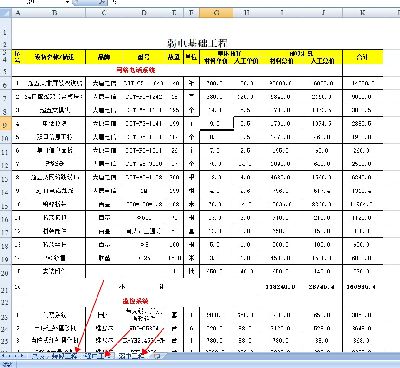This screenshot has height=368, width=400.
Task: Open the Name Box dropdown arrow
Action: point(67,2)
